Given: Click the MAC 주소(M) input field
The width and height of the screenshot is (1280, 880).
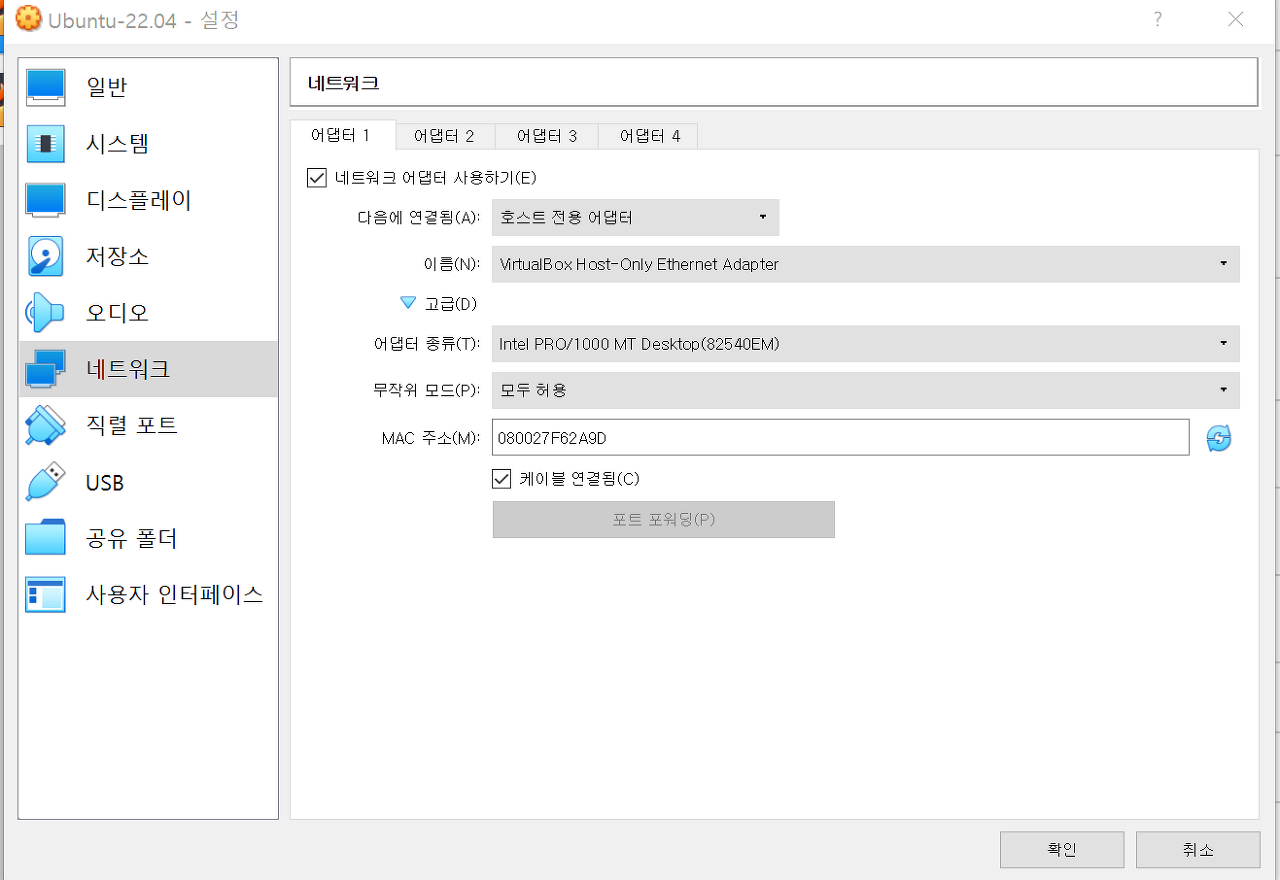Looking at the screenshot, I should point(840,437).
